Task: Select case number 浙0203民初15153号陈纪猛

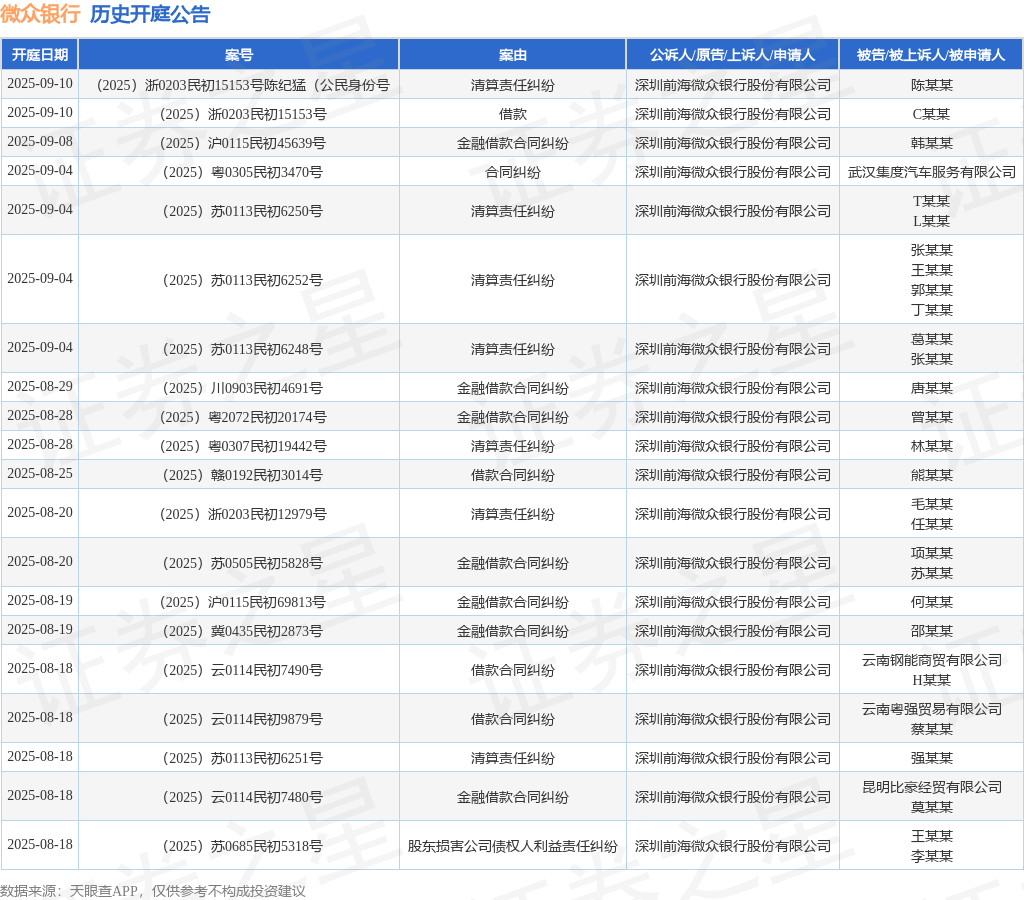Action: pyautogui.click(x=243, y=85)
